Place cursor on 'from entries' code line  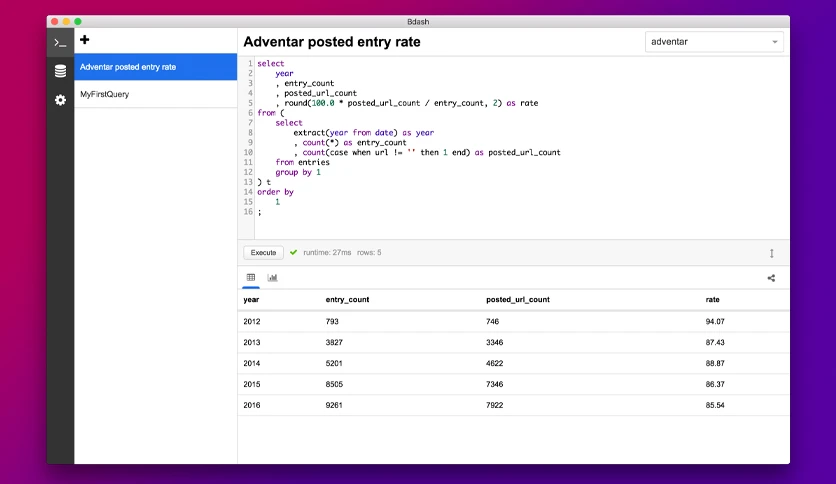302,162
